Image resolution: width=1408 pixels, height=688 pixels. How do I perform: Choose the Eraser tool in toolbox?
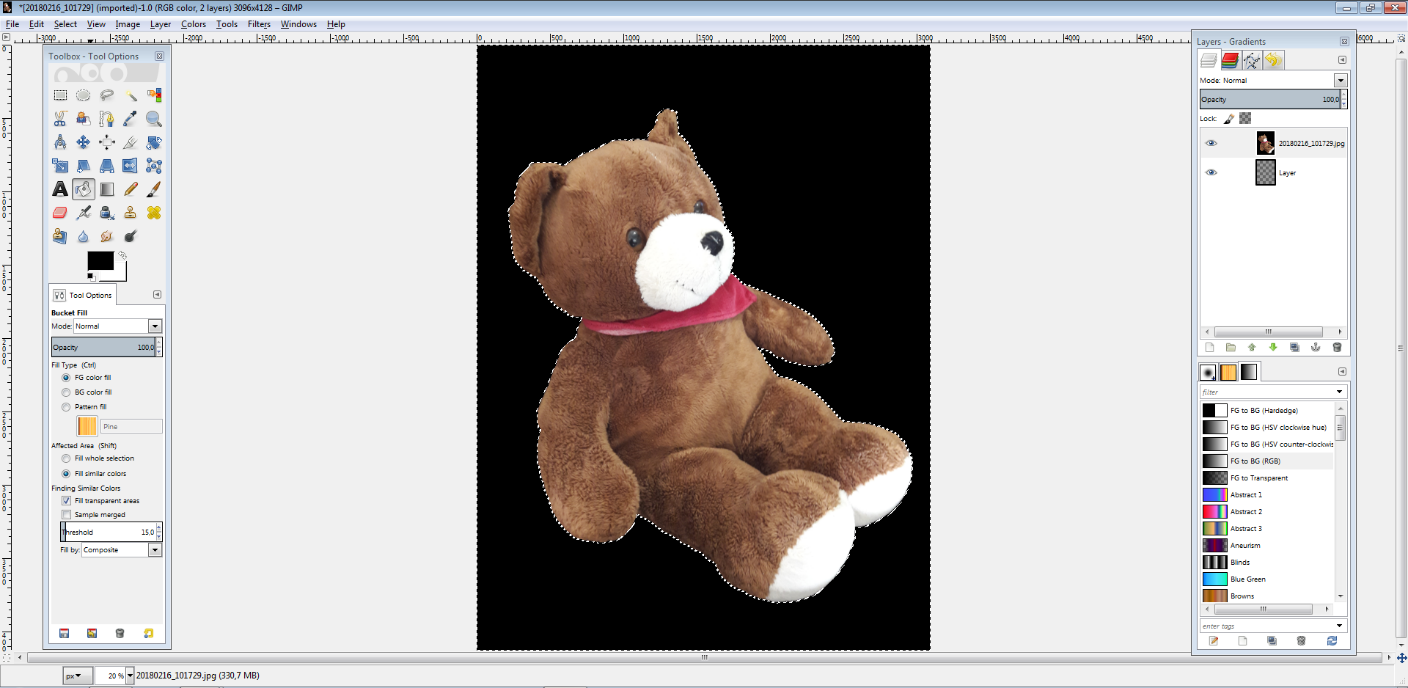[x=60, y=213]
